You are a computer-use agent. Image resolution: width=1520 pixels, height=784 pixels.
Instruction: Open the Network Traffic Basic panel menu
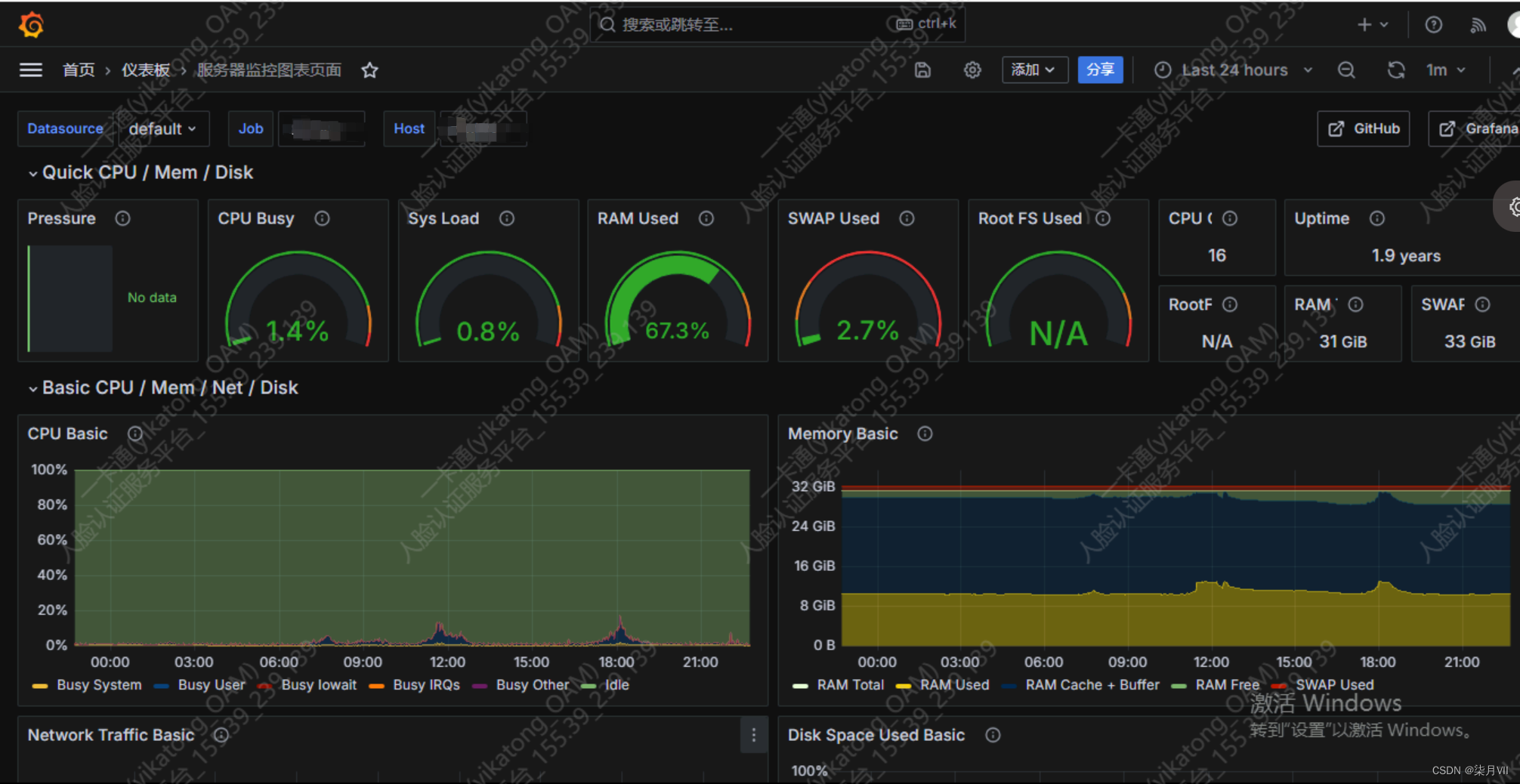tap(753, 735)
